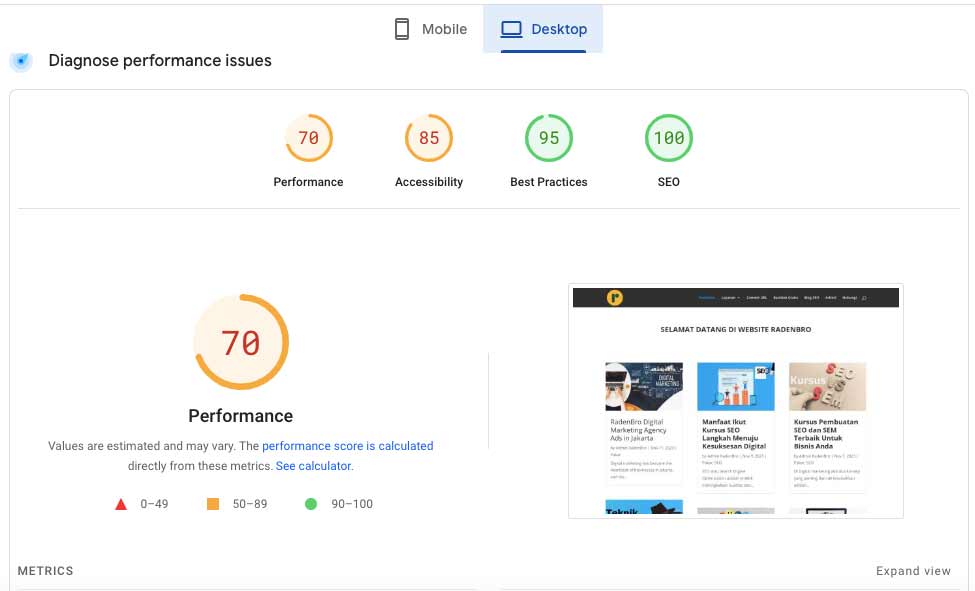Click the red triangle 0–49 legend icon
975x591 pixels.
click(x=121, y=504)
